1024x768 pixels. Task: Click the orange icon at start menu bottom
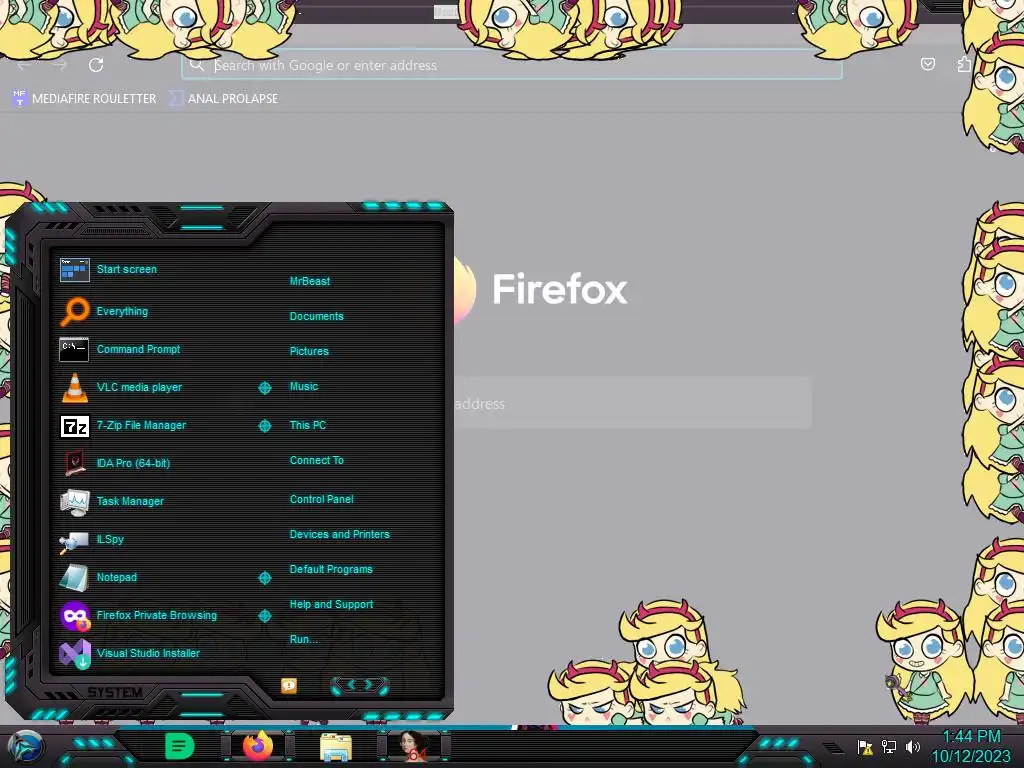tap(289, 685)
